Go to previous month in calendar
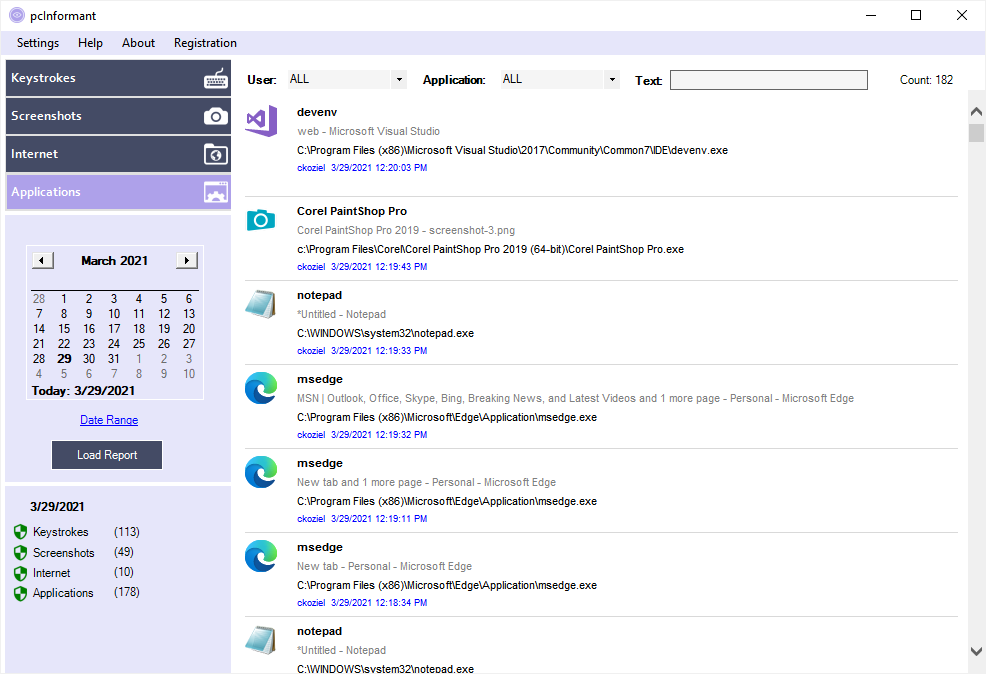Screen dimensions: 986x674 pos(43,260)
